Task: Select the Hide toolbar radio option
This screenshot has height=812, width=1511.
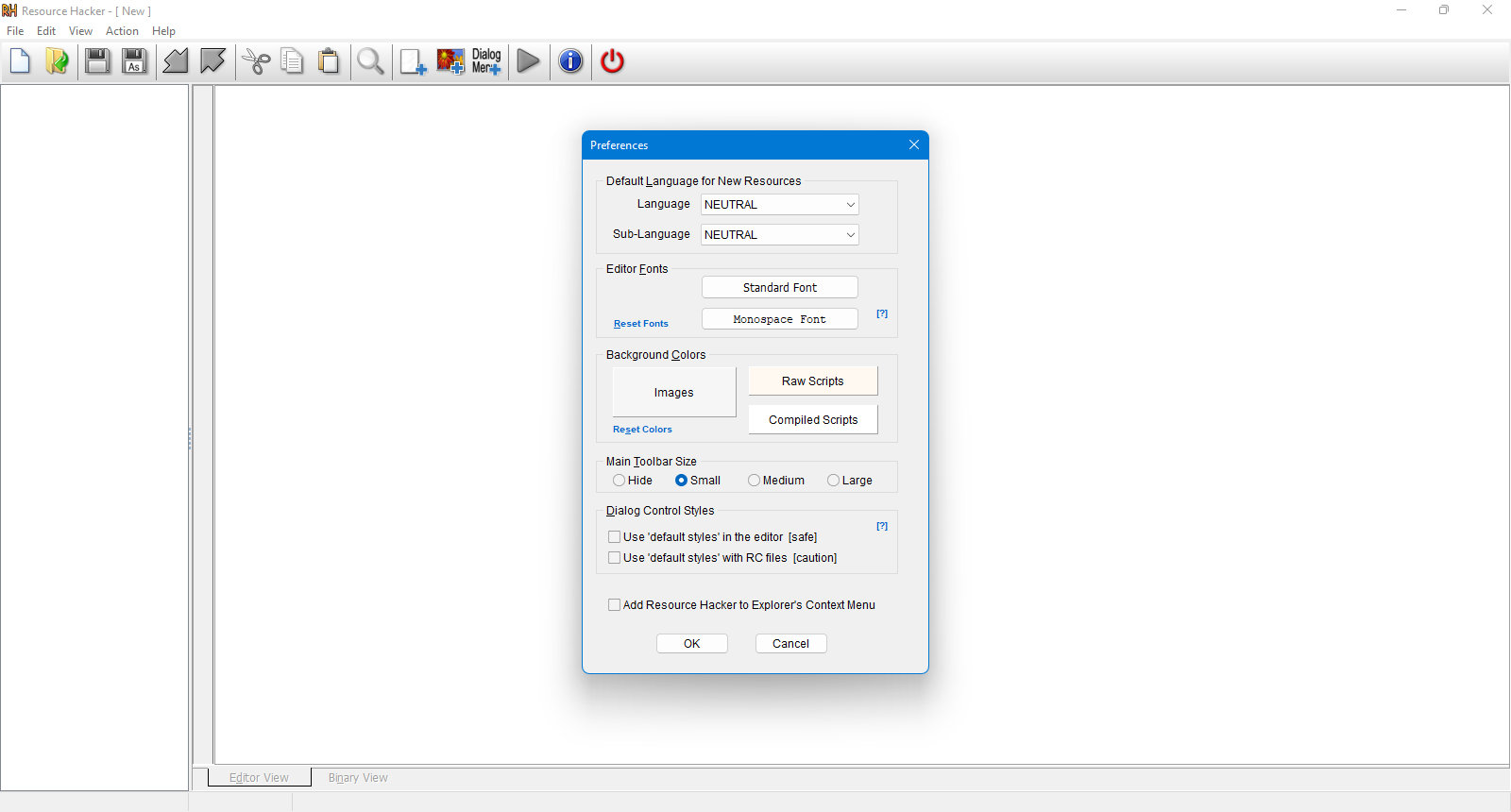Action: coord(633,481)
